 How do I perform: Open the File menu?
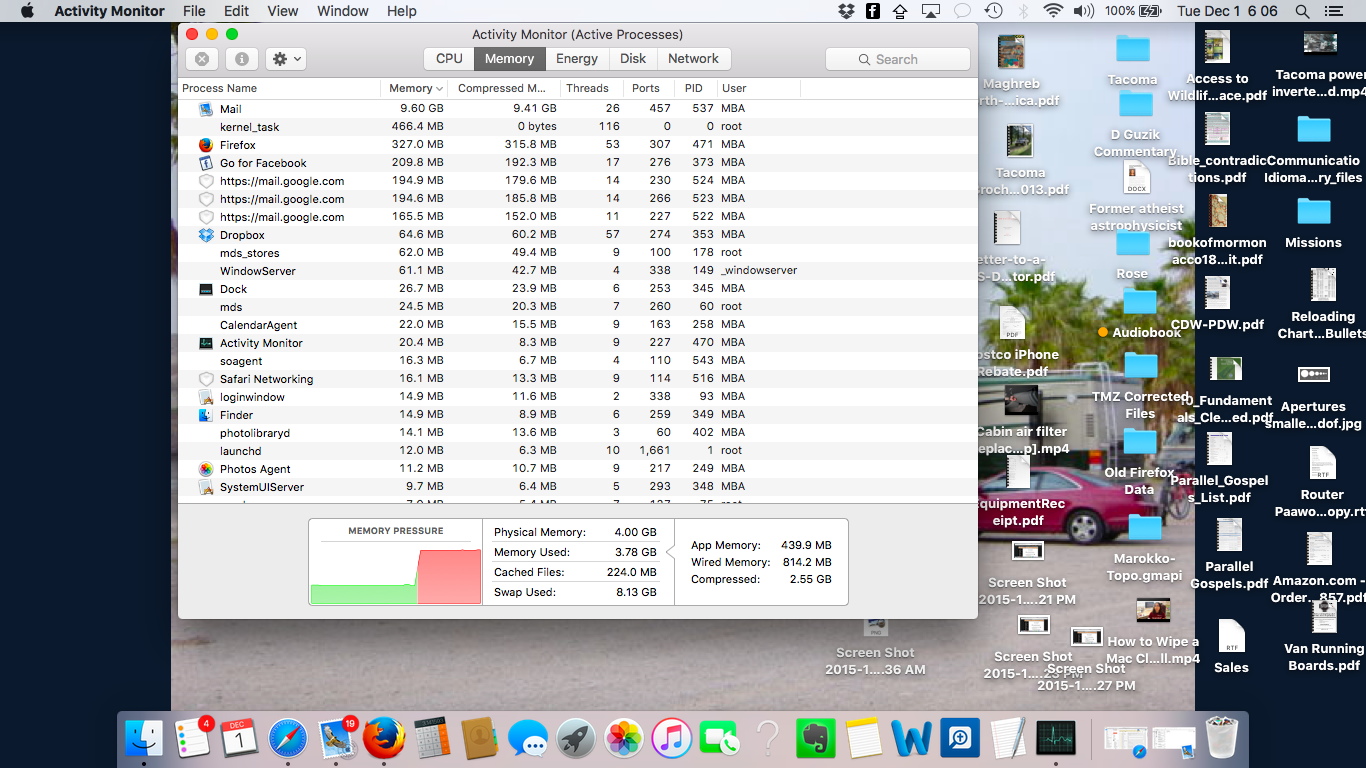coord(194,11)
